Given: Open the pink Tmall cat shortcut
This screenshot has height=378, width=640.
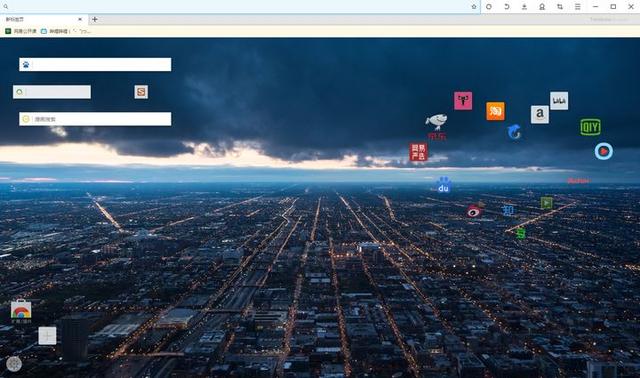Looking at the screenshot, I should pos(463,100).
